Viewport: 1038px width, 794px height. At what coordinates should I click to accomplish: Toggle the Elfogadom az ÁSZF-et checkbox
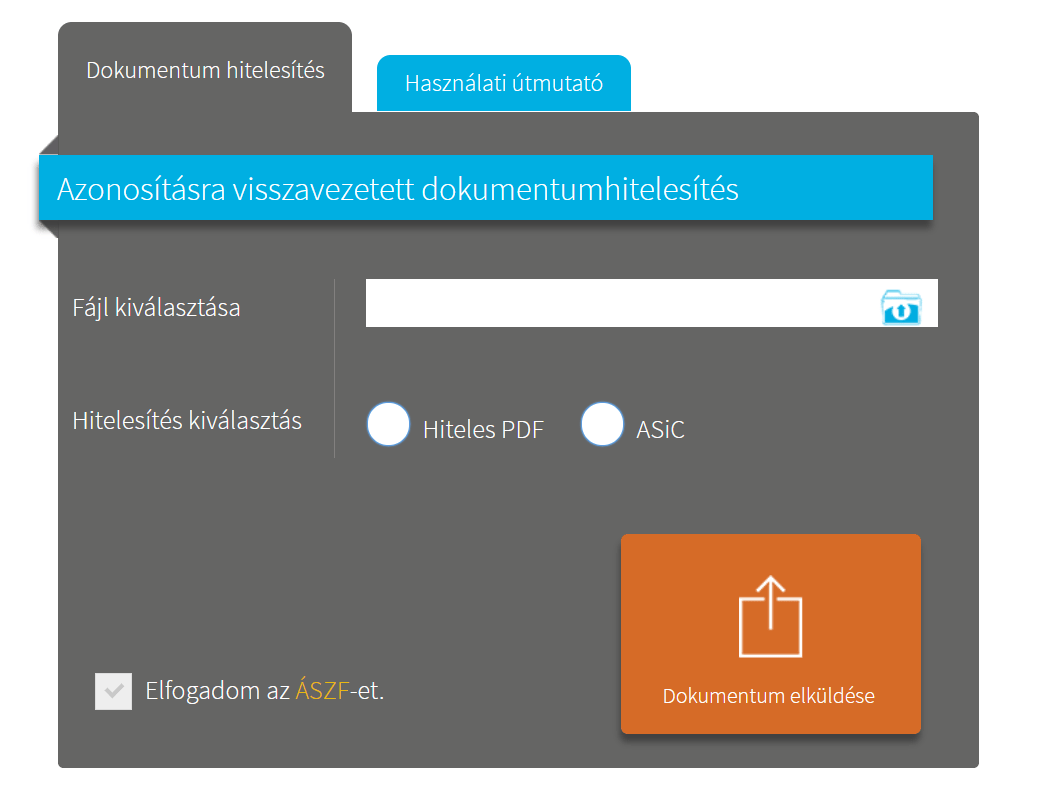(x=113, y=691)
